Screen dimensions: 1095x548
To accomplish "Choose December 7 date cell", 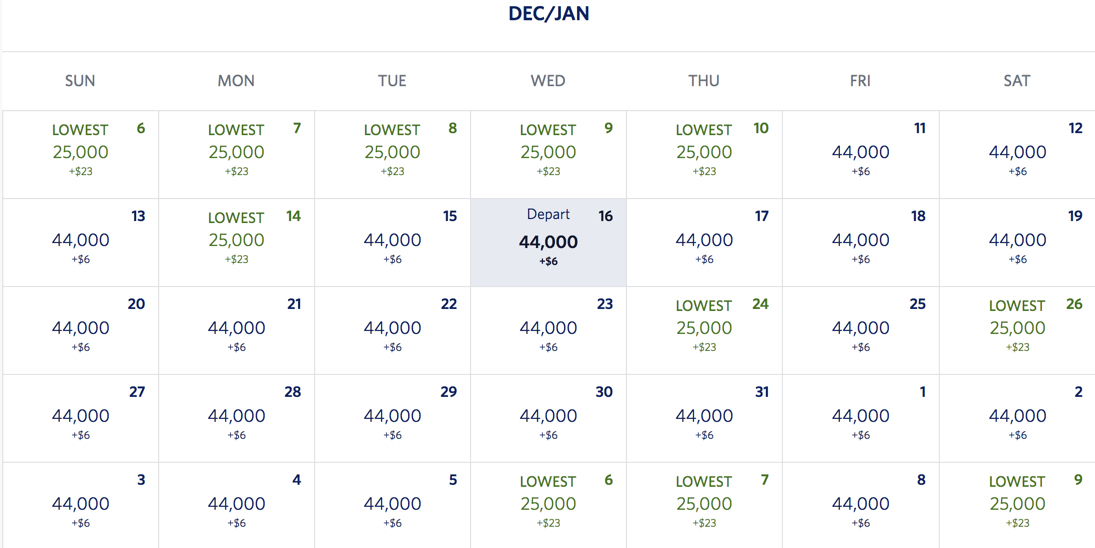I will tap(236, 154).
